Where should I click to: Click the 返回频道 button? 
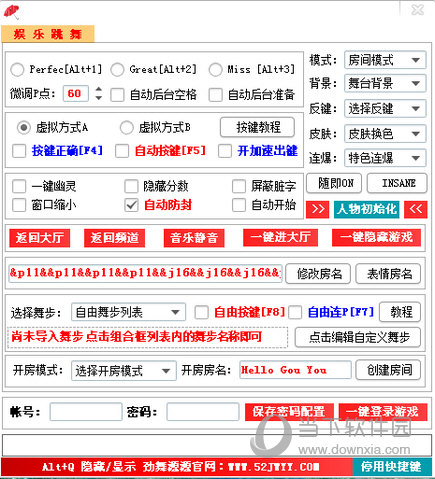pyautogui.click(x=114, y=238)
